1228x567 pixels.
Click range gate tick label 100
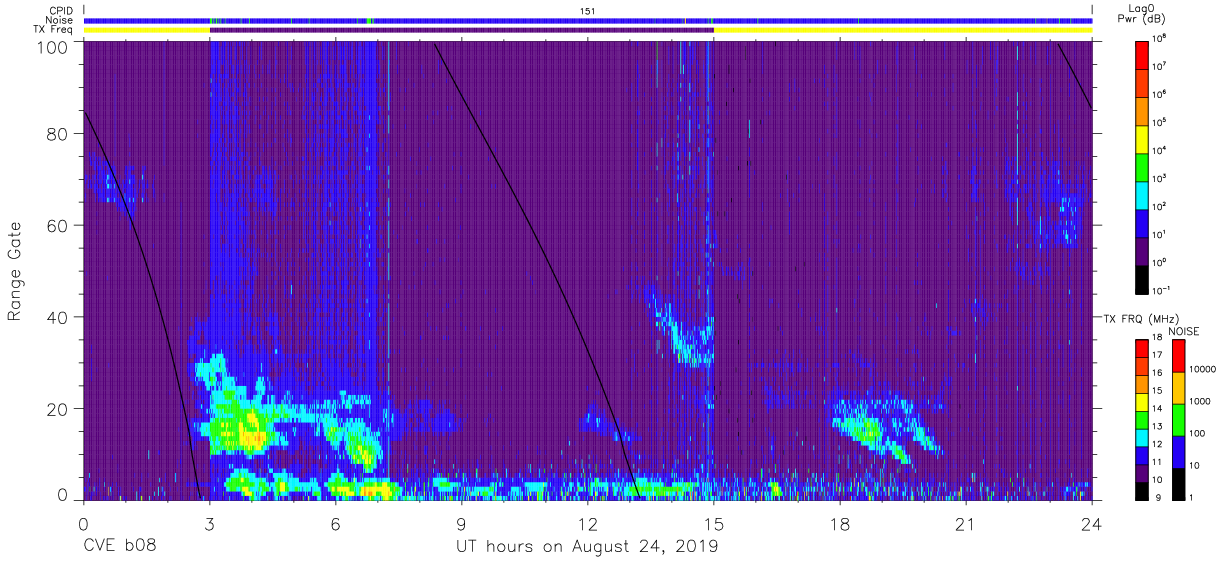tap(51, 46)
